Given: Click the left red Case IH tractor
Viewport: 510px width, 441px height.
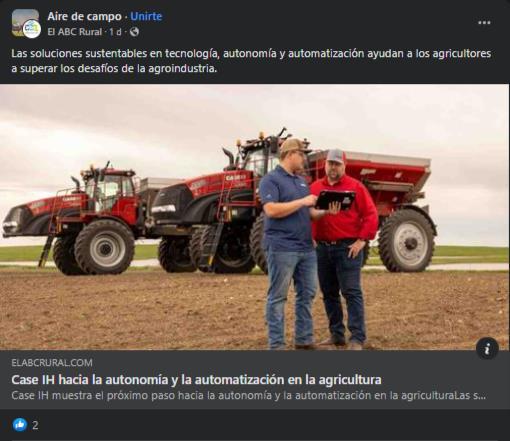Looking at the screenshot, I should [x=75, y=220].
